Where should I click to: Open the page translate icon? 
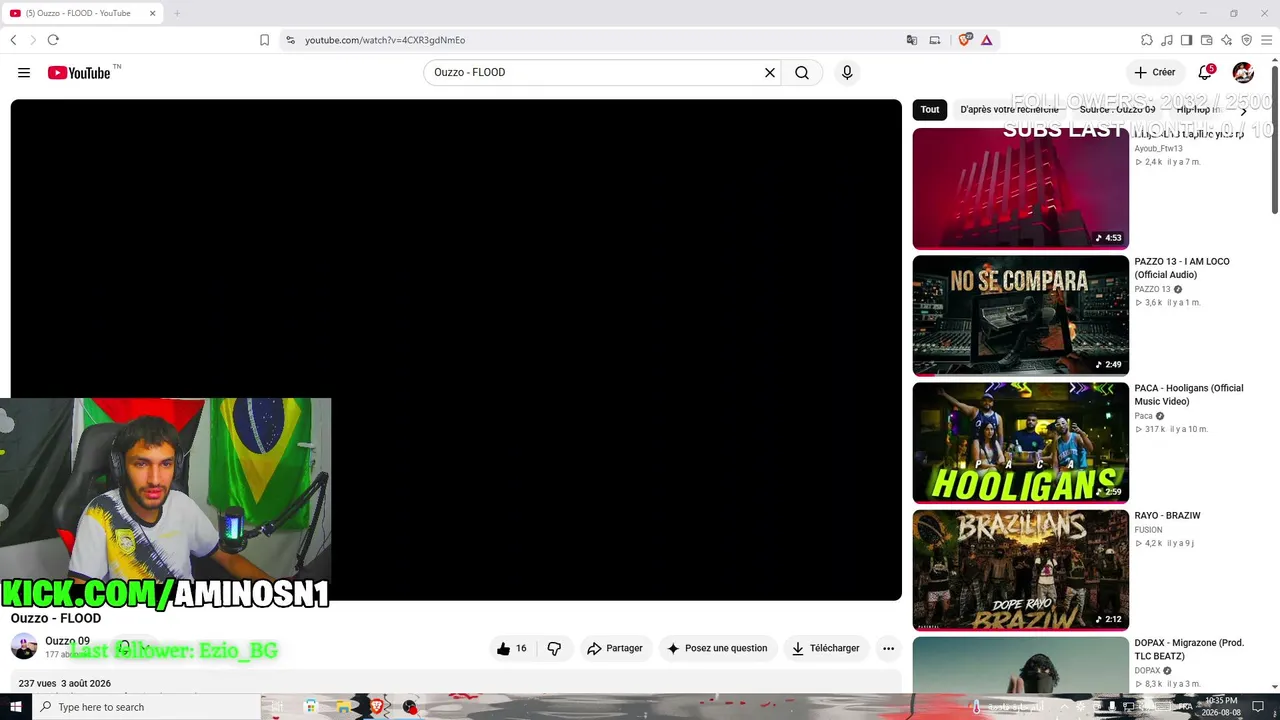(912, 40)
